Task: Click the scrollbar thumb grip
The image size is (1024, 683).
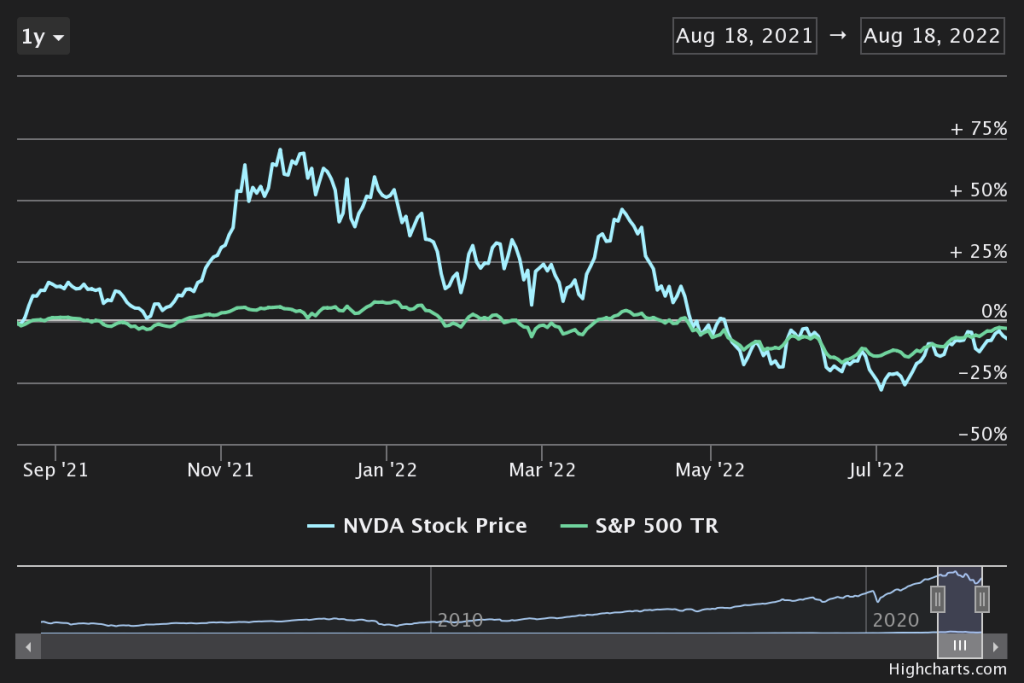Action: pyautogui.click(x=960, y=646)
